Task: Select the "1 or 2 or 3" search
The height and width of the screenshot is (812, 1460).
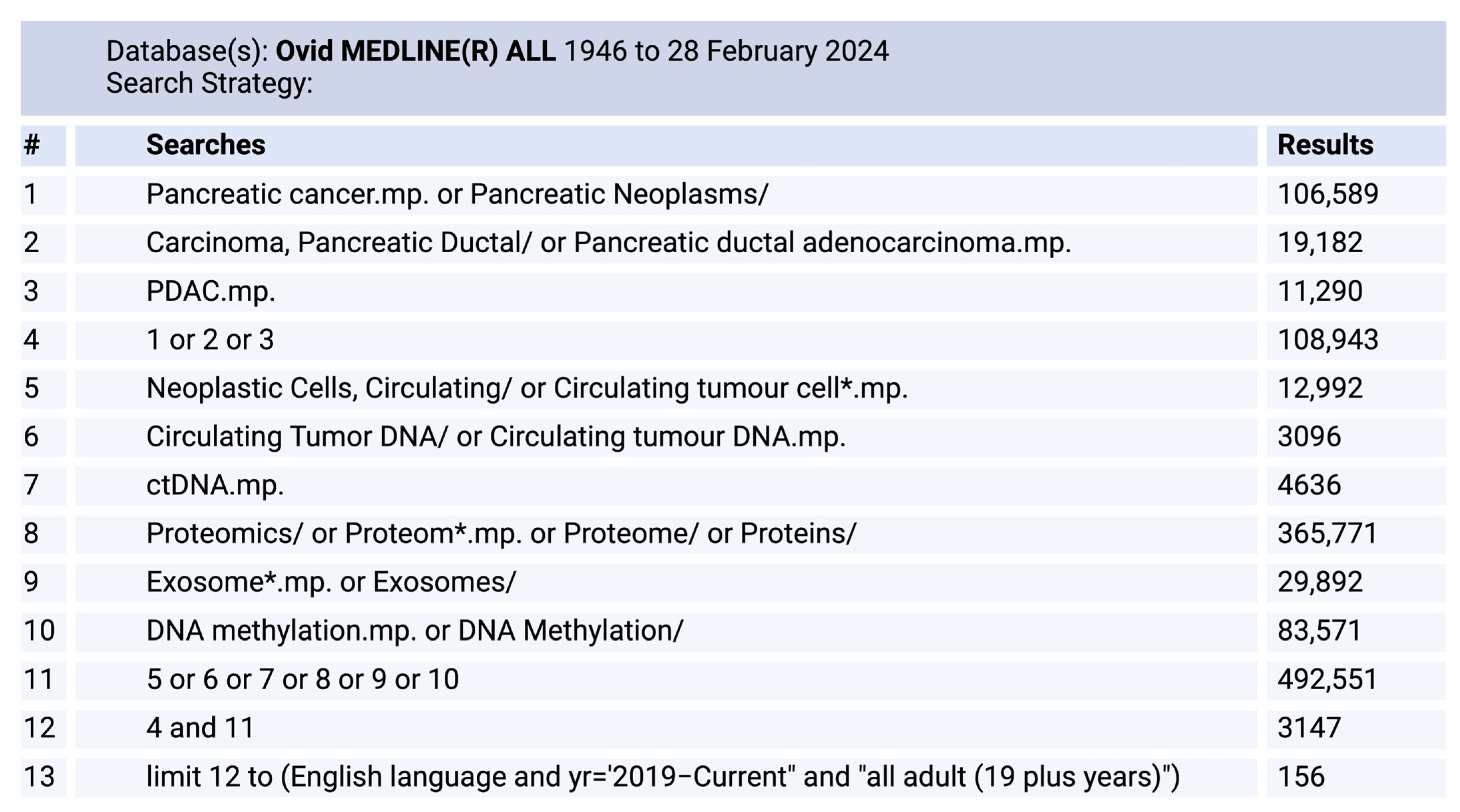Action: [210, 340]
